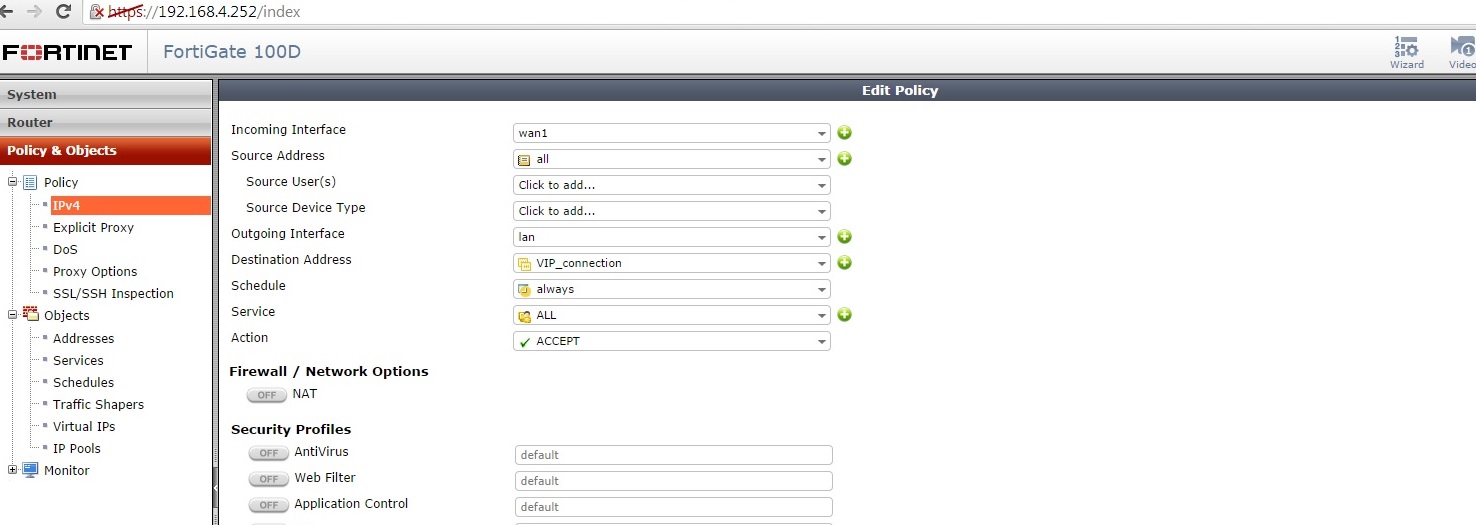Toggle NAT switch on
Screen dimensions: 1476x525
266,395
